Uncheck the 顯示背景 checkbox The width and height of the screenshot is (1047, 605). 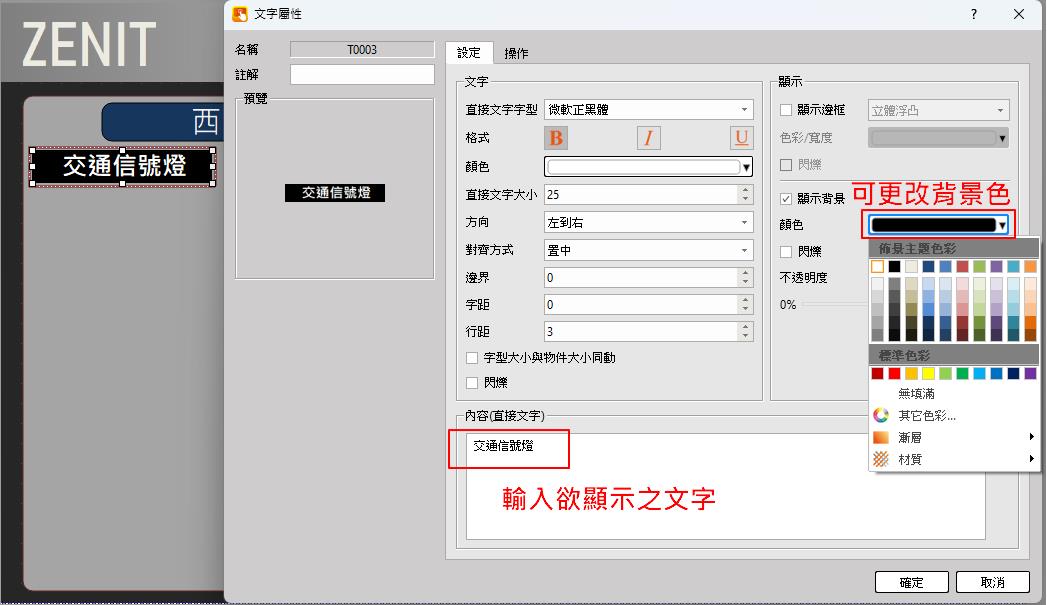pyautogui.click(x=786, y=199)
